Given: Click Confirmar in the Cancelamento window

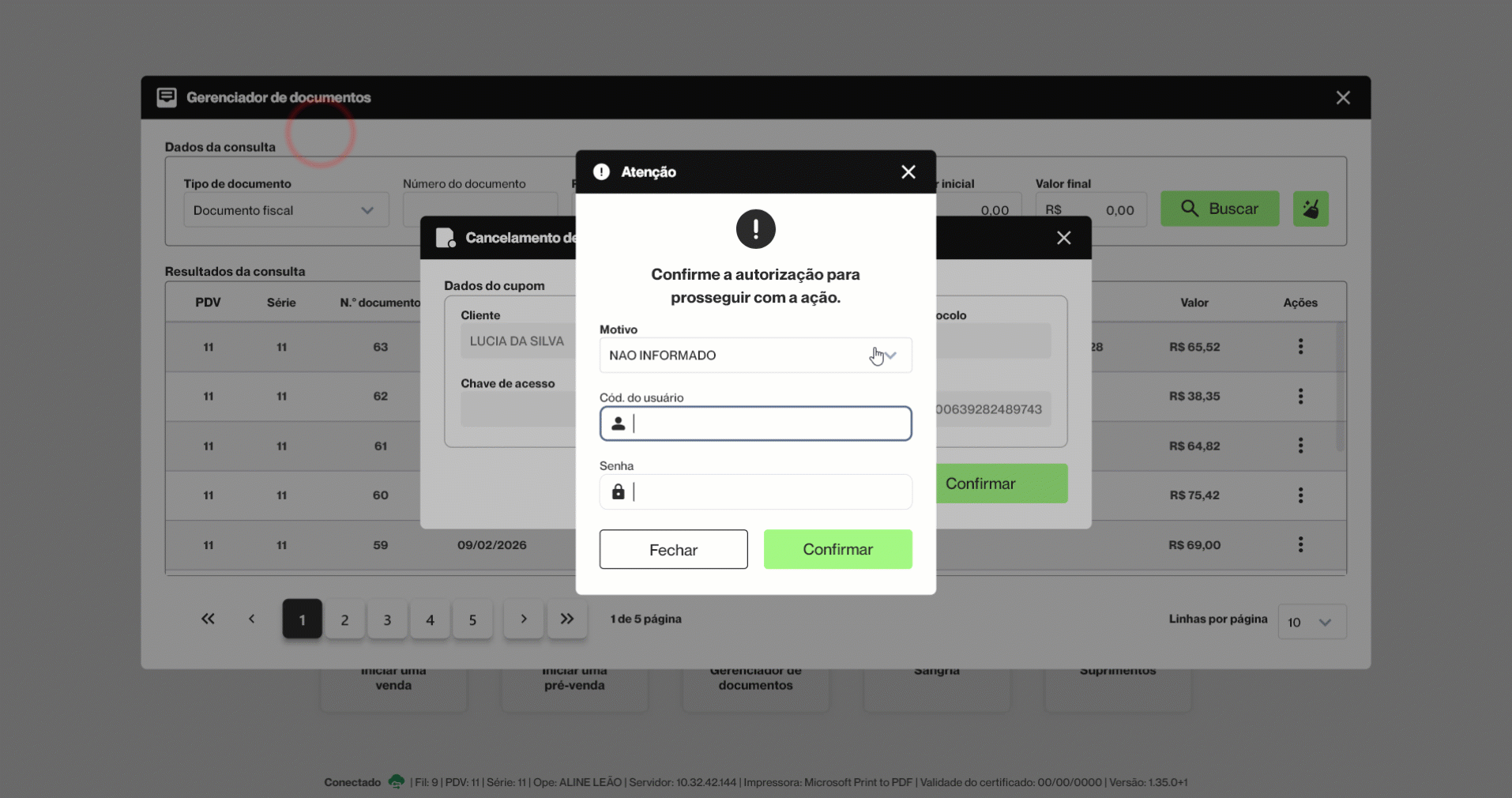Looking at the screenshot, I should coord(1002,484).
